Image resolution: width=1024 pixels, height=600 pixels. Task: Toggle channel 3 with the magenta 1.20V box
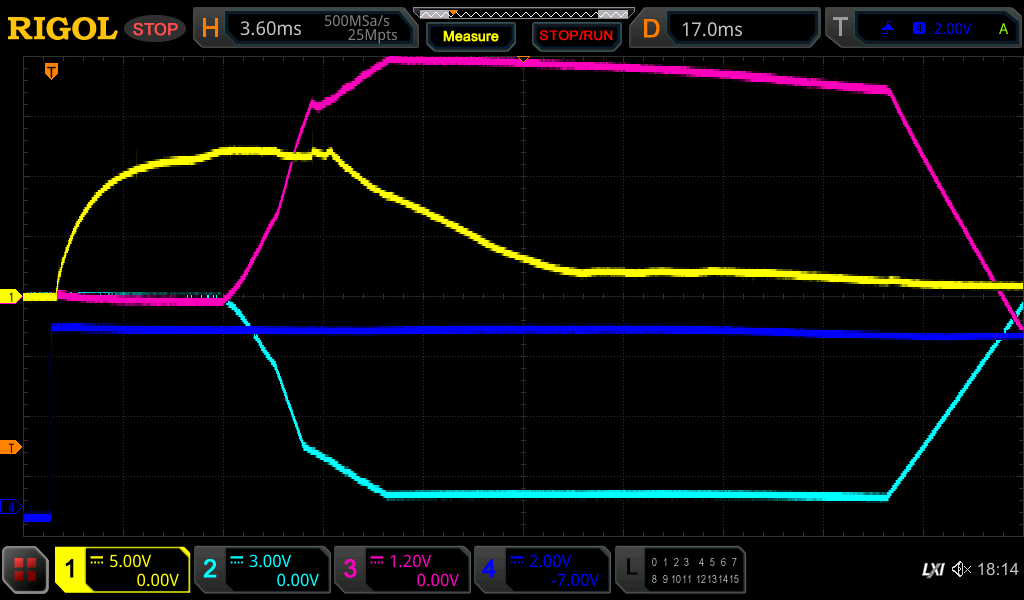(x=402, y=570)
